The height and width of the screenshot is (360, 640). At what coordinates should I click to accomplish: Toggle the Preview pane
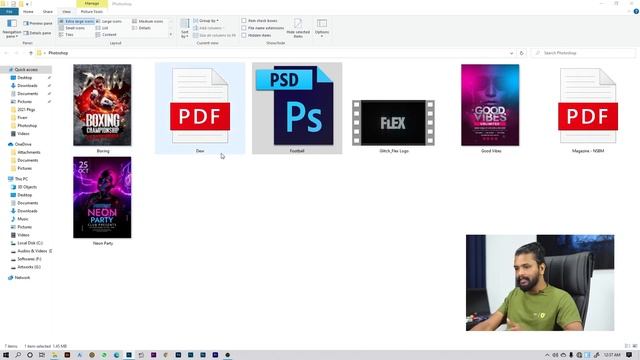(38, 23)
